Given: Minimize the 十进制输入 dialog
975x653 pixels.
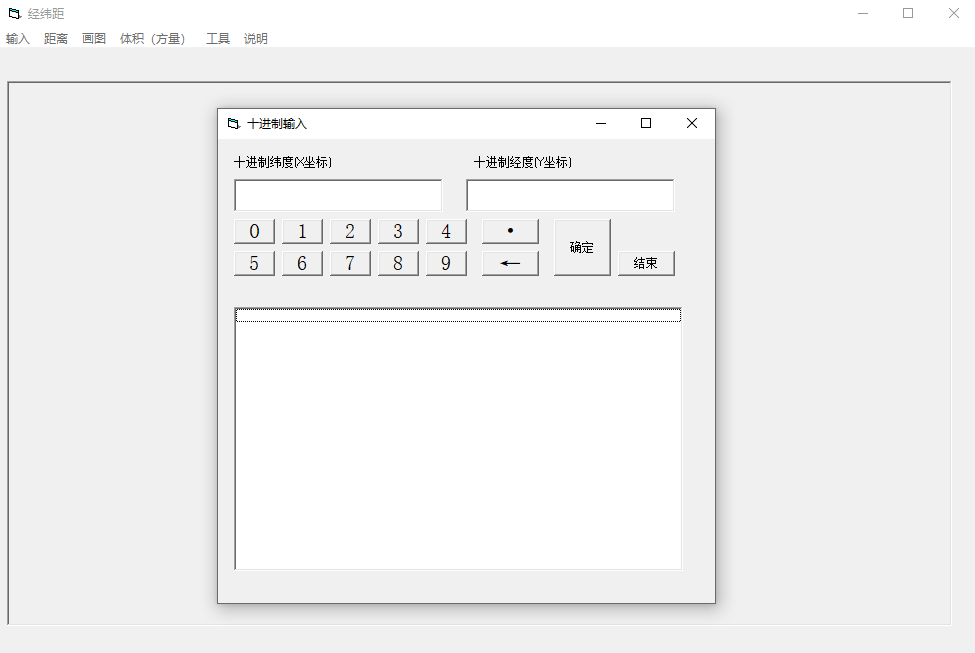Looking at the screenshot, I should [x=601, y=123].
